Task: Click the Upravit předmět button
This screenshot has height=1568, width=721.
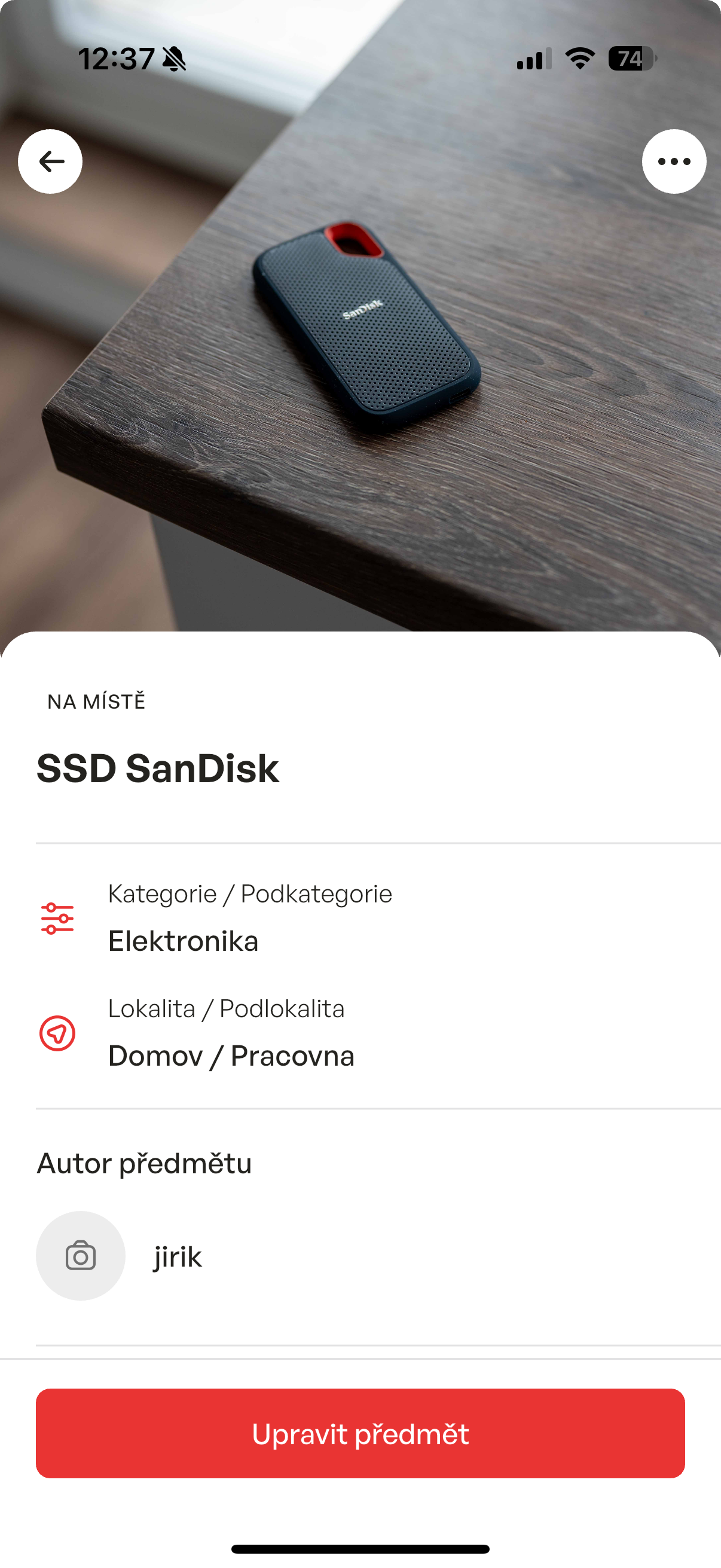Action: click(x=360, y=1433)
